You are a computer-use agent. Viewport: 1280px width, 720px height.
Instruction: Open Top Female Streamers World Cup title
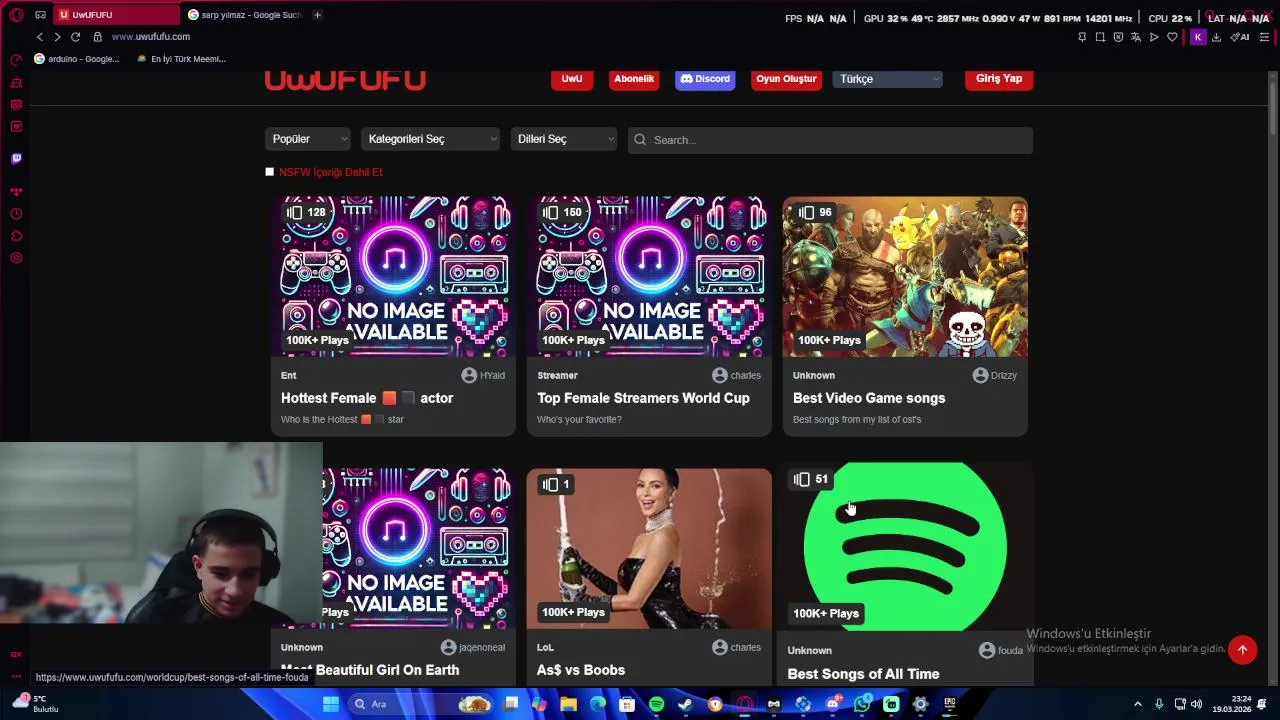coord(643,398)
